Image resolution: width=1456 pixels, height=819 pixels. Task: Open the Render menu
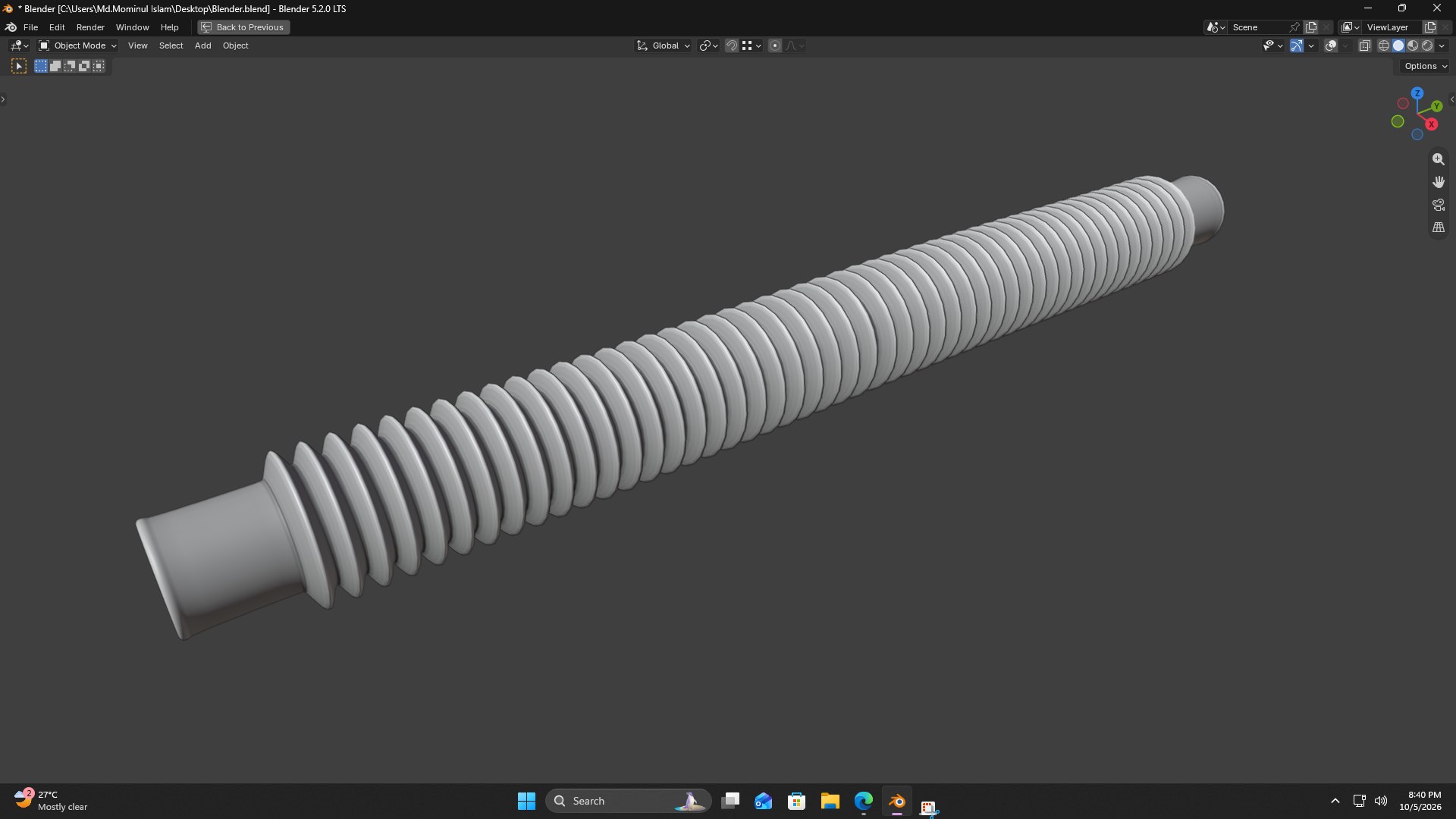[90, 27]
